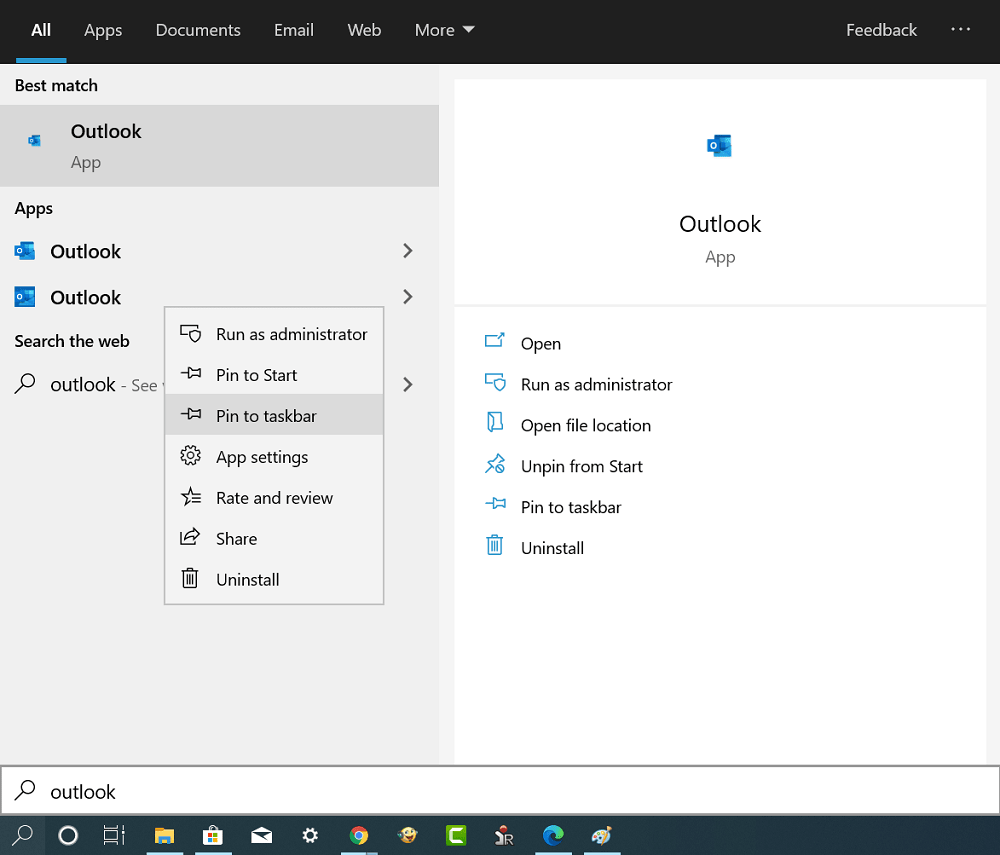Focus the search box containing outlook
The height and width of the screenshot is (855, 1000).
click(500, 791)
